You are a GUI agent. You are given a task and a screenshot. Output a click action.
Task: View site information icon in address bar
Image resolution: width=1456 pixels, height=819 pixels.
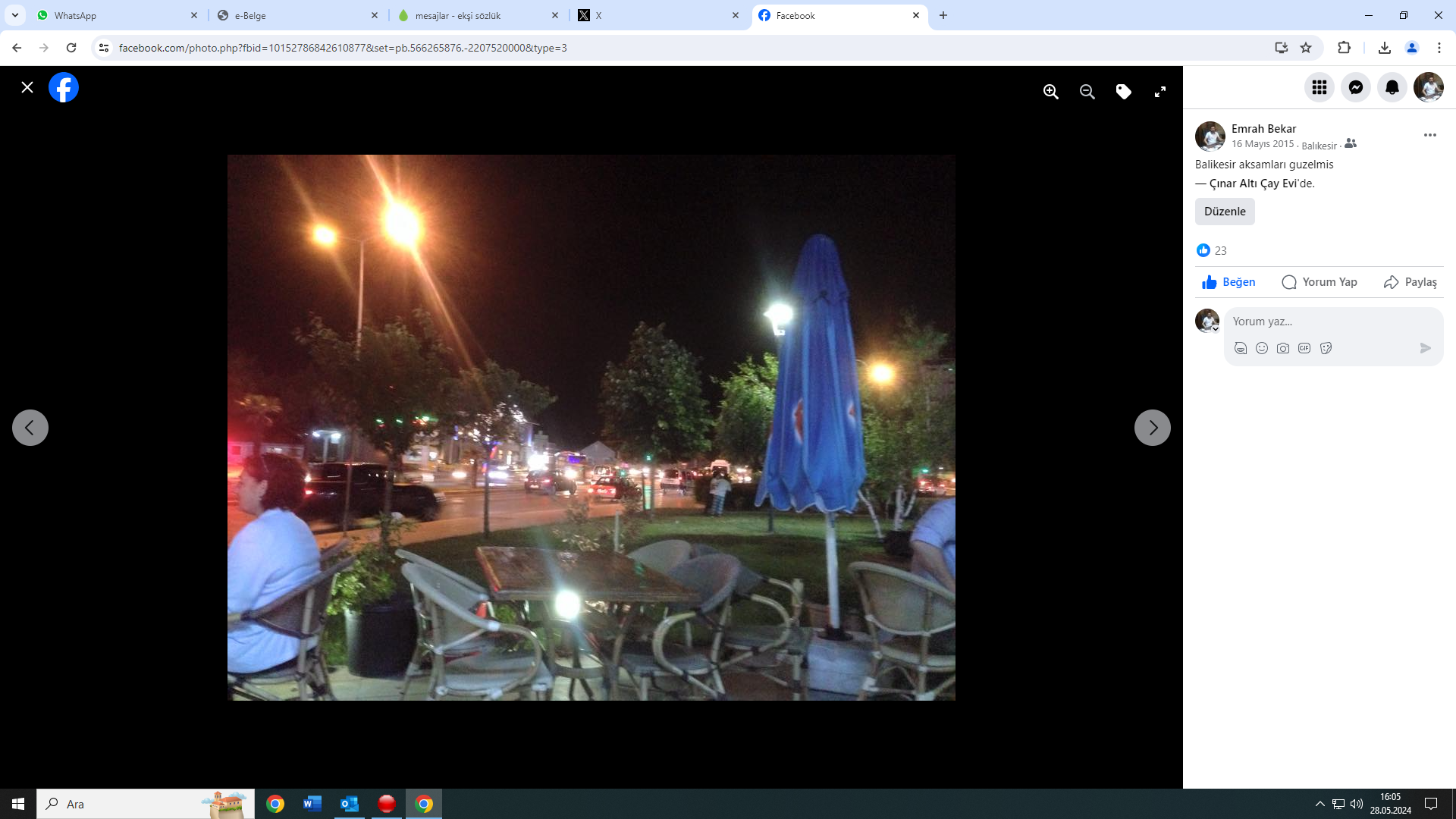[104, 48]
